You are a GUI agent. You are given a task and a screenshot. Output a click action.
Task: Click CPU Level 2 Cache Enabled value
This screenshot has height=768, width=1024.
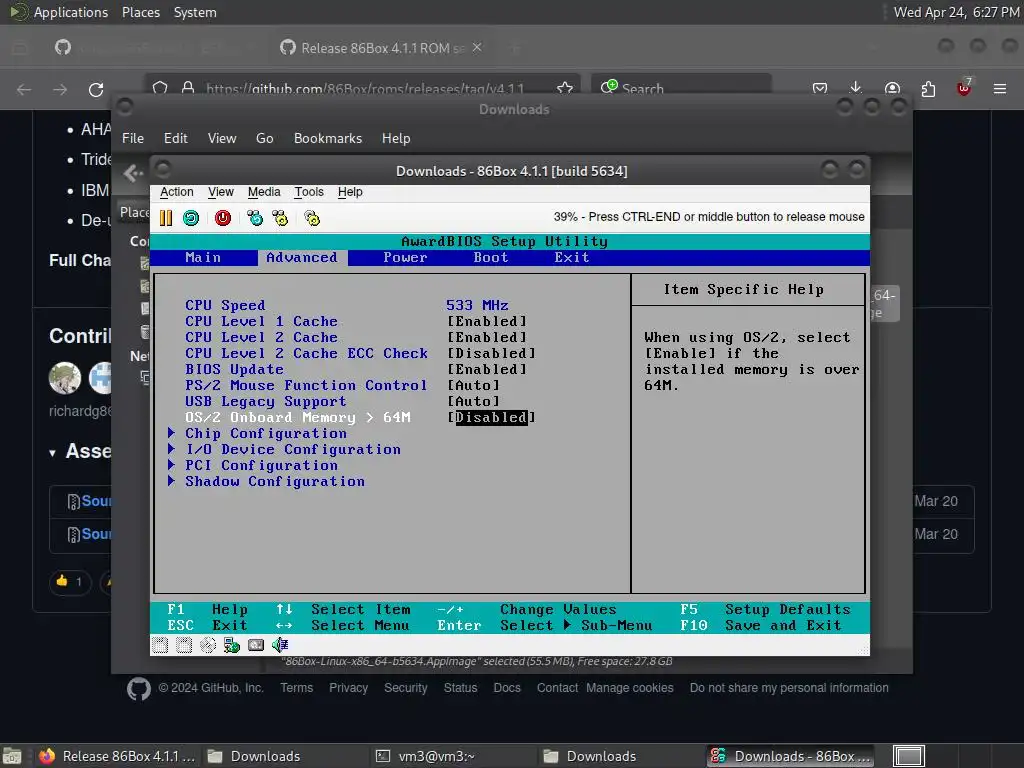[487, 338]
